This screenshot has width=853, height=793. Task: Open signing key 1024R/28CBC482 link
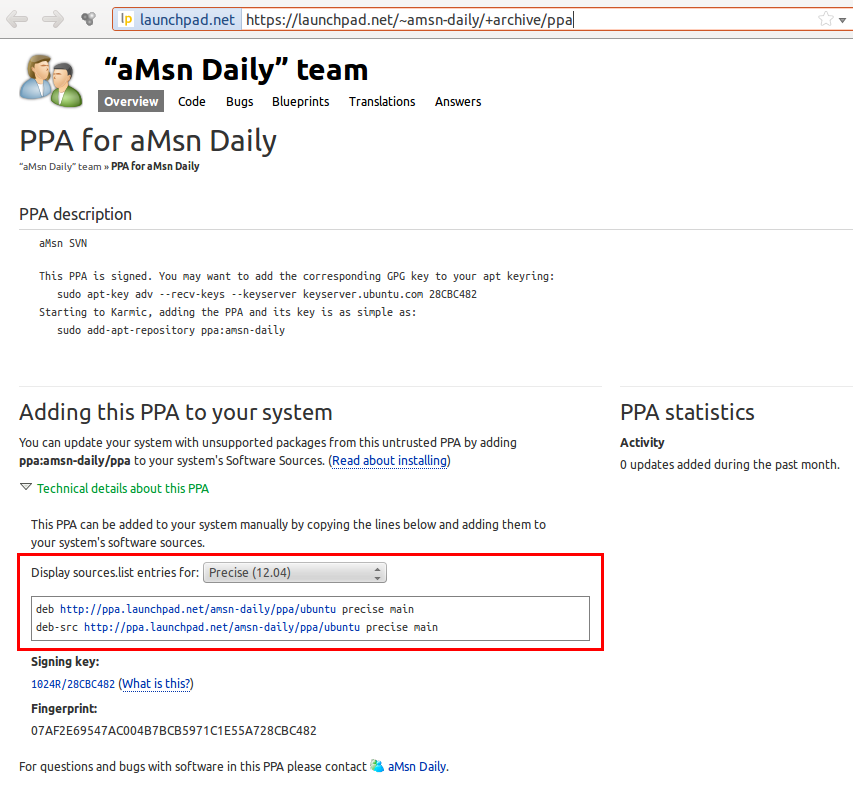[x=73, y=684]
